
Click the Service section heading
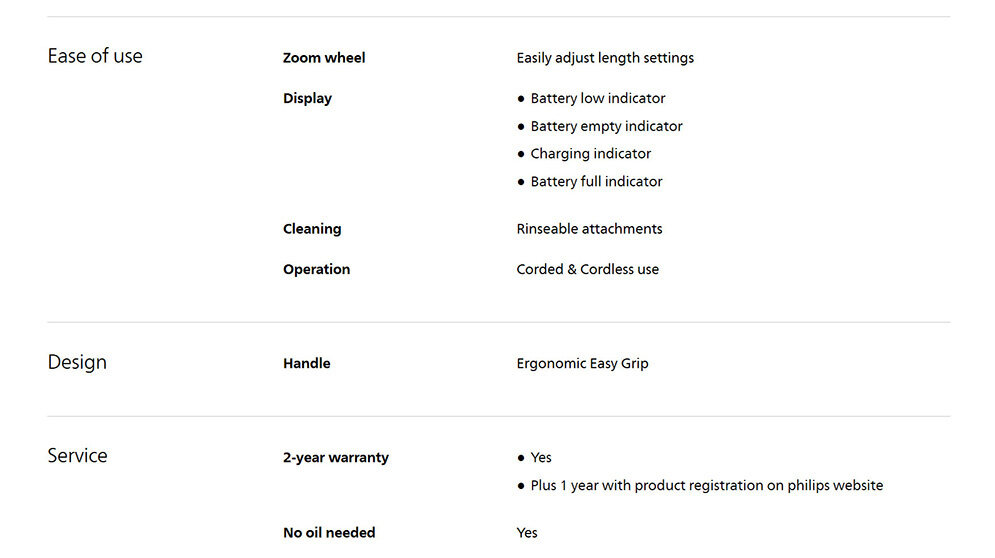[x=77, y=456]
